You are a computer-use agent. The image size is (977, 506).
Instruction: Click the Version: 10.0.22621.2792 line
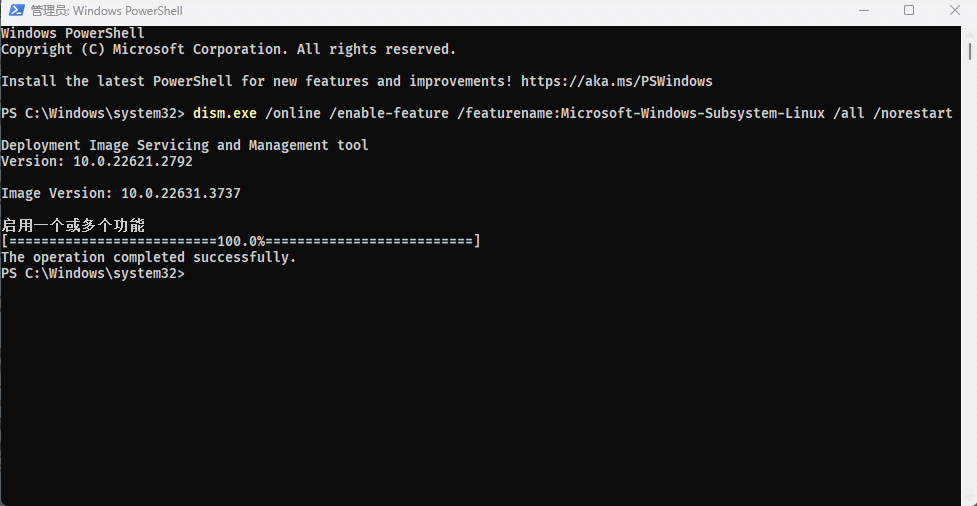tap(97, 161)
